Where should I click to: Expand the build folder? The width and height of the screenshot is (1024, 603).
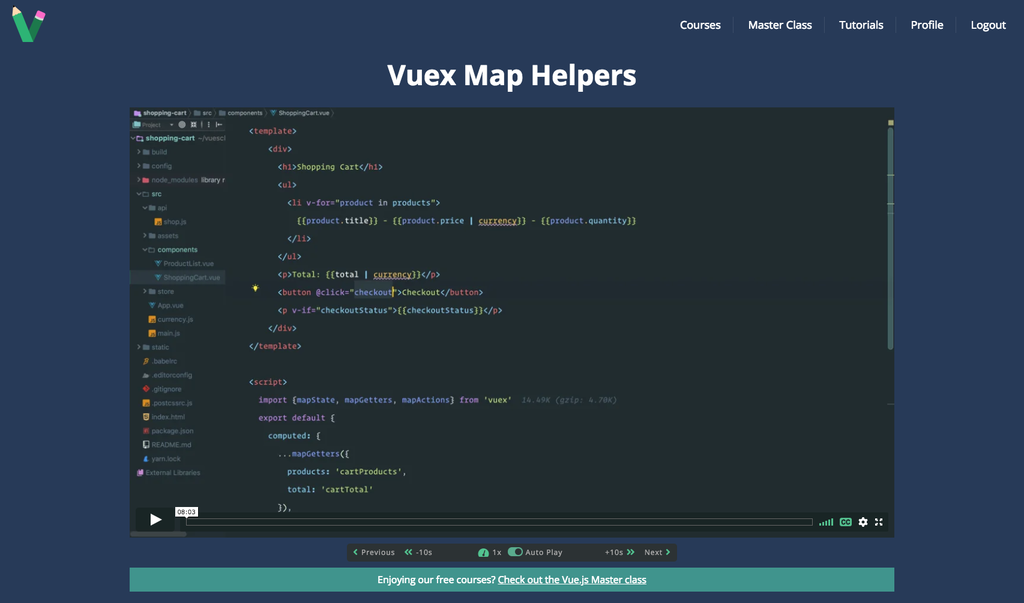pos(138,152)
